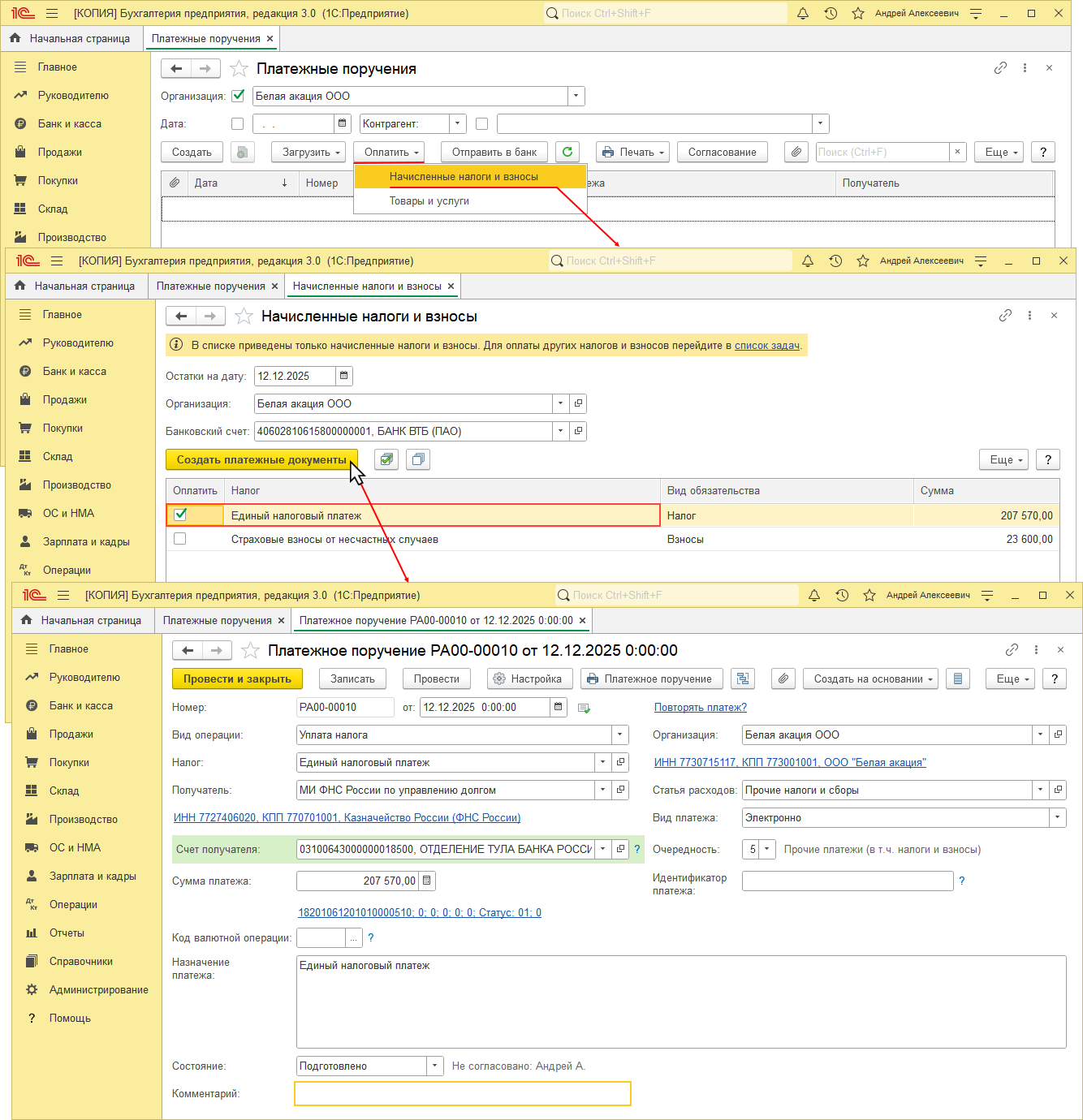Tick the Дата filter checkbox
Screen dimensions: 1083x1120
[x=237, y=123]
